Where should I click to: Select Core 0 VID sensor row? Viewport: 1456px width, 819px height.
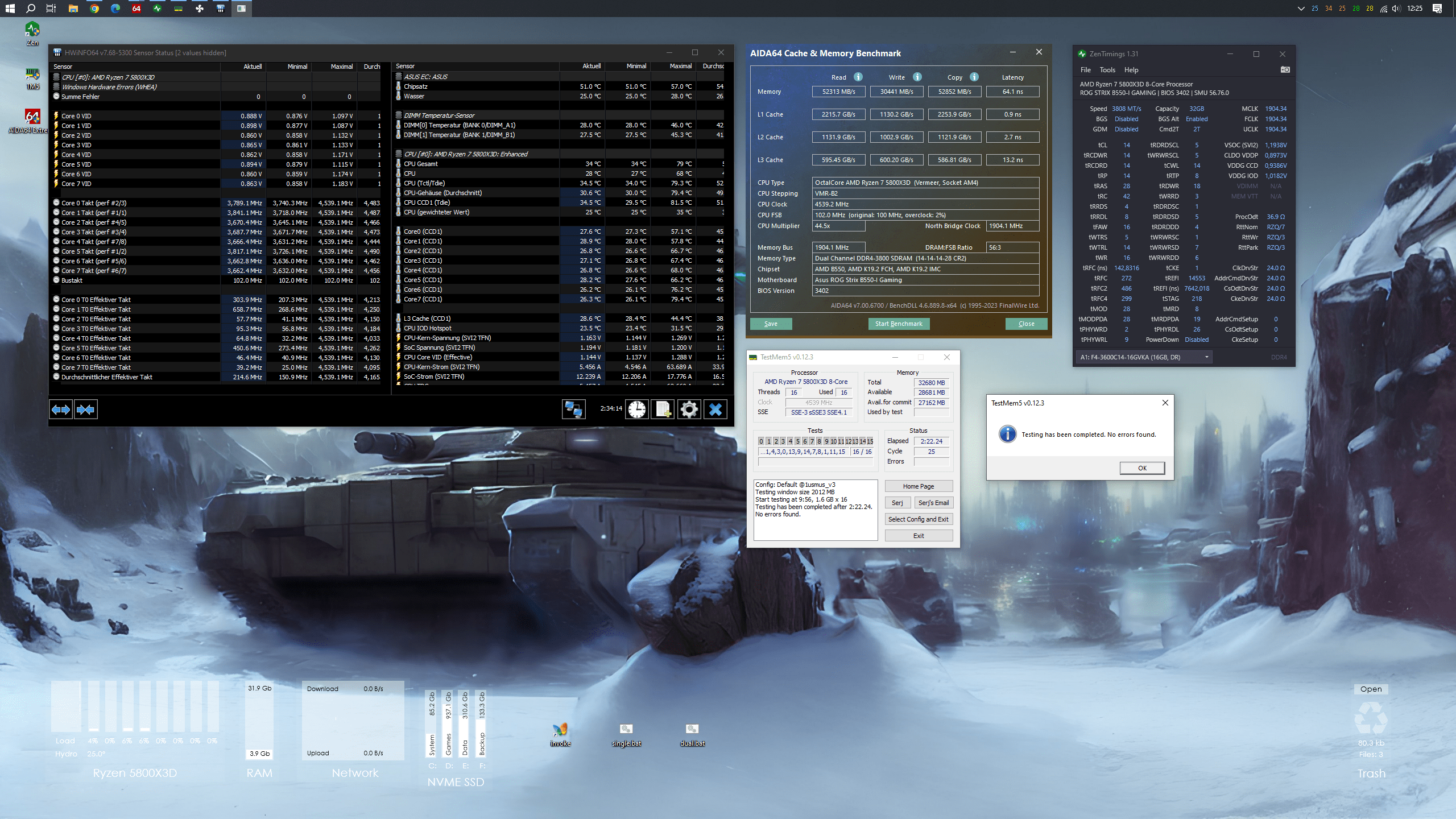(216, 116)
